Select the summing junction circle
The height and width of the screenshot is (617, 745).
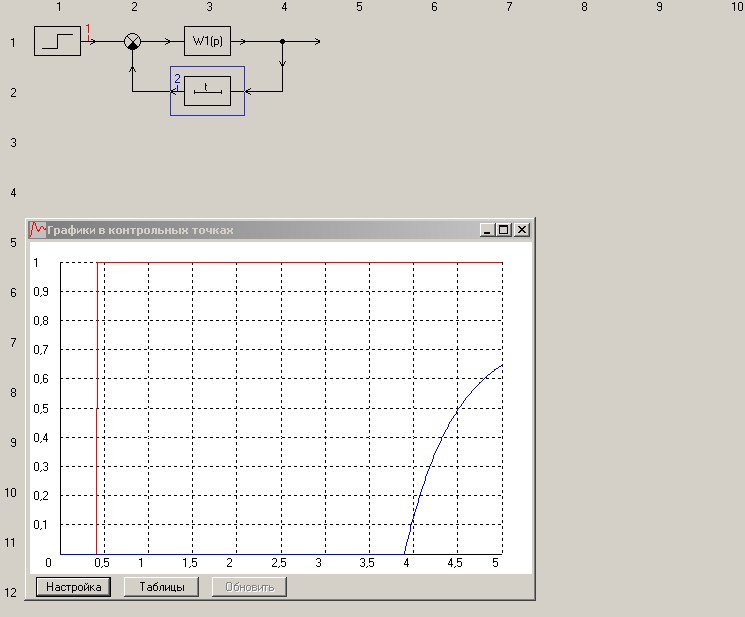(133, 41)
